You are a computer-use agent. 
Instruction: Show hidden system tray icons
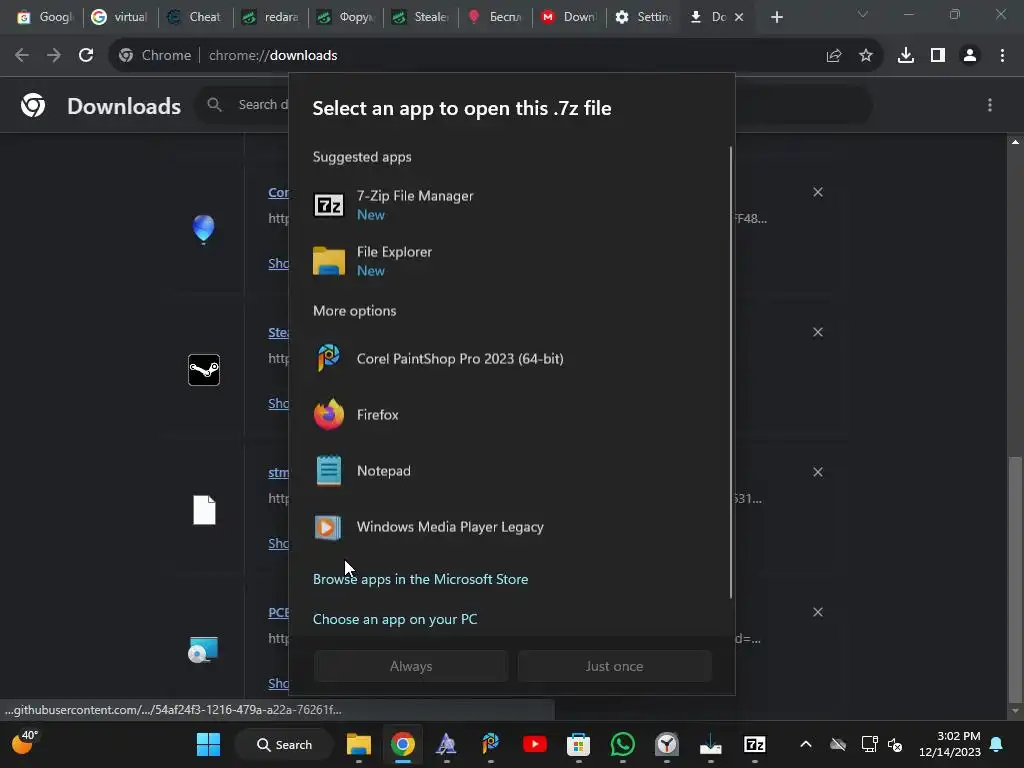[806, 744]
